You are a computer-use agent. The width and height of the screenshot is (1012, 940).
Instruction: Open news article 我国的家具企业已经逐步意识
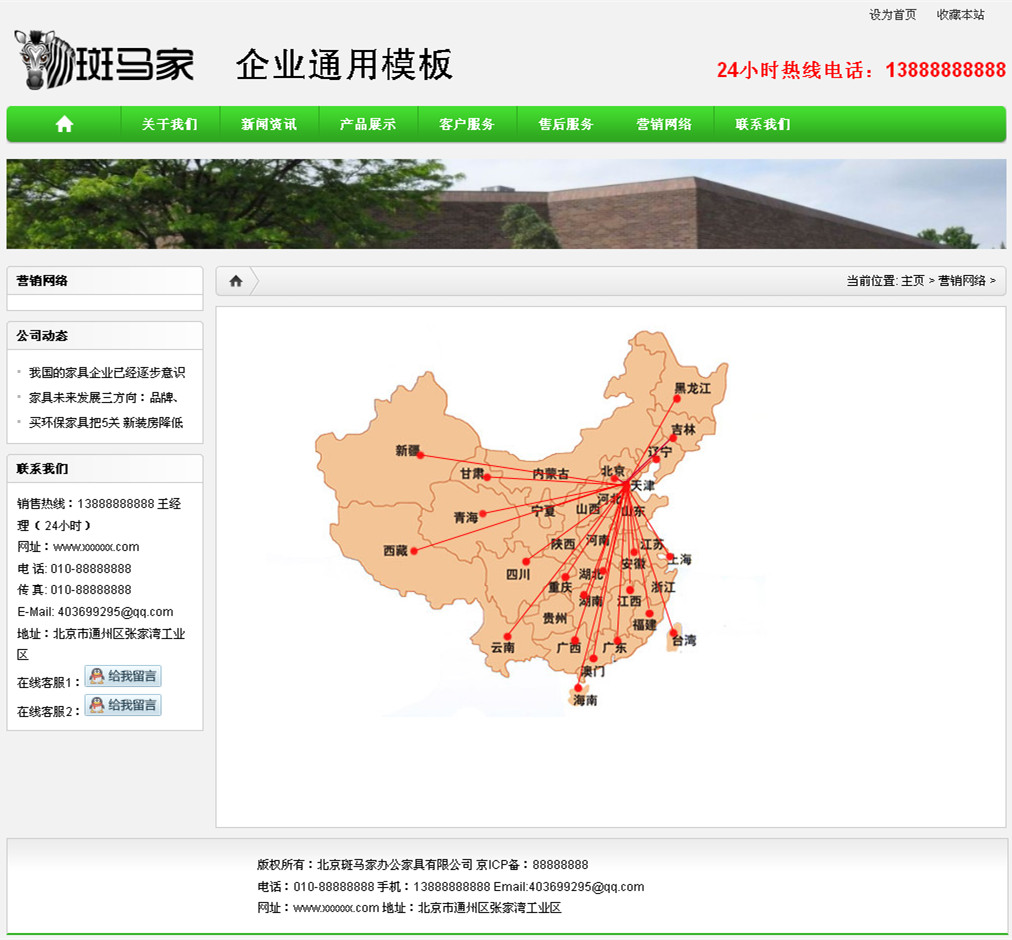point(107,373)
